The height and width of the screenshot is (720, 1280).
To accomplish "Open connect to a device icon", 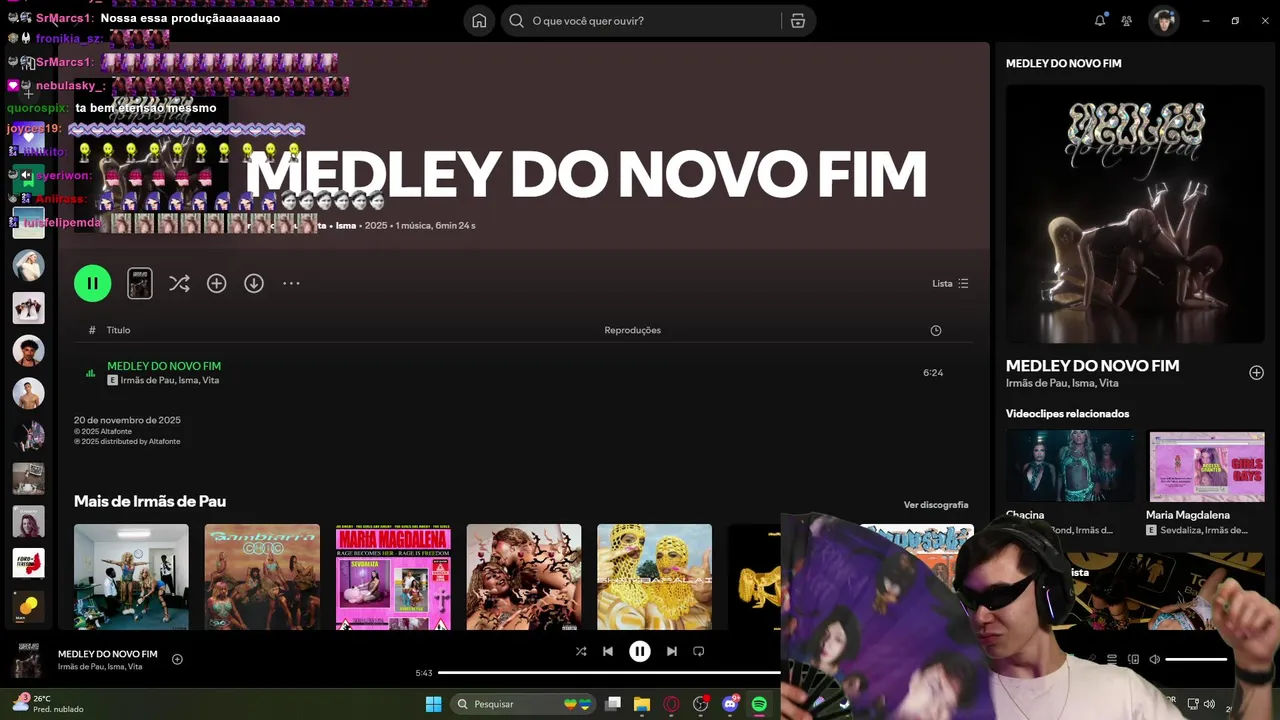I will (1133, 659).
